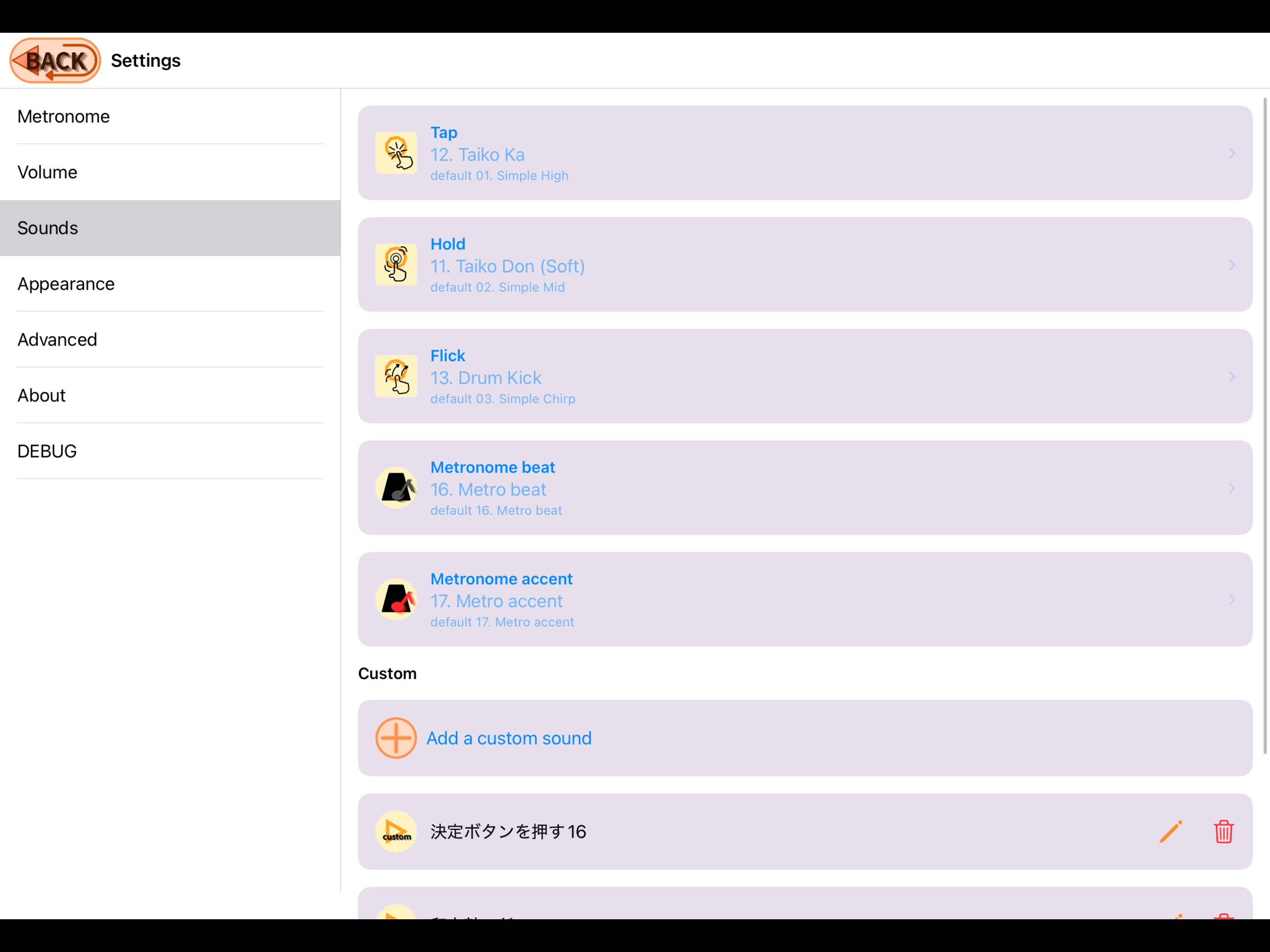Open the Metronome settings section
This screenshot has width=1270, height=952.
click(x=170, y=117)
